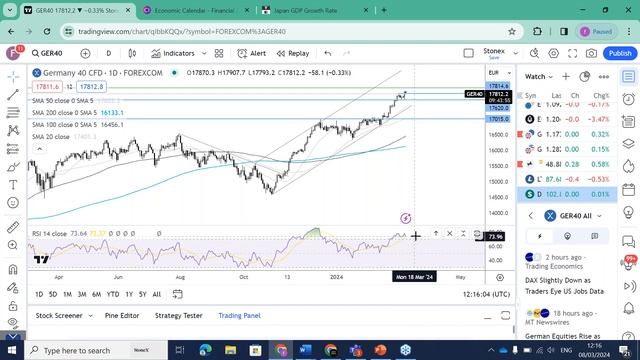Open the Fibonacci retracement tools
Screen dimensions: 640x360
point(13,112)
